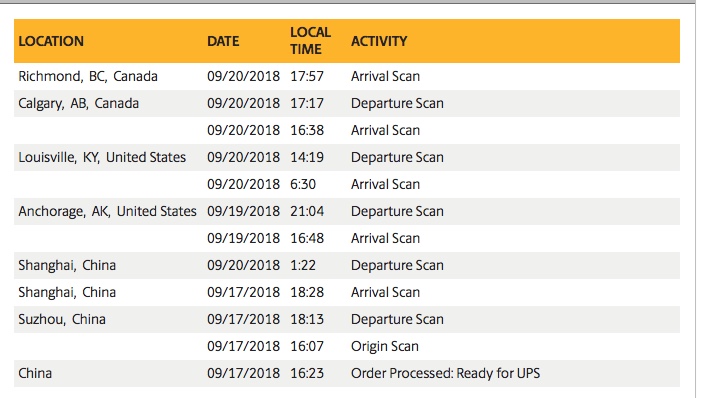
Task: Select the Richmond, BC, Canada location cell
Action: (x=88, y=77)
